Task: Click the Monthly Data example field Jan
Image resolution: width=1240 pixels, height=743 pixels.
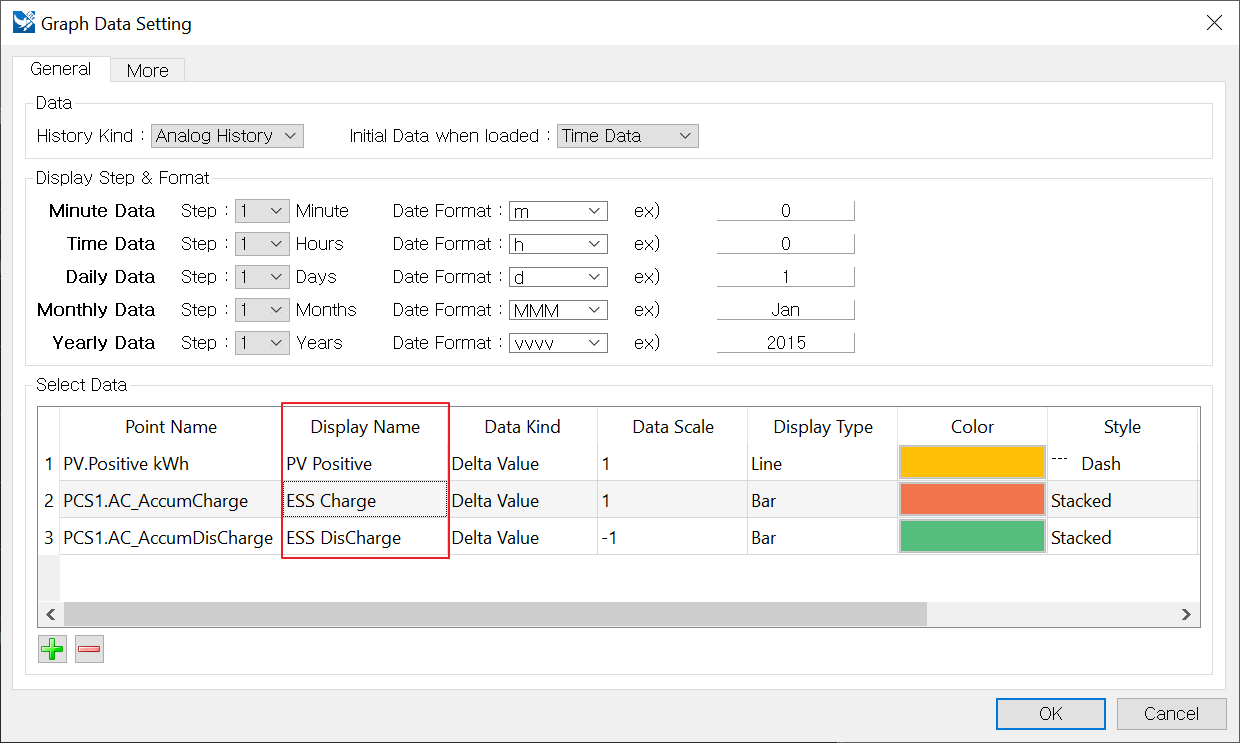Action: click(785, 310)
